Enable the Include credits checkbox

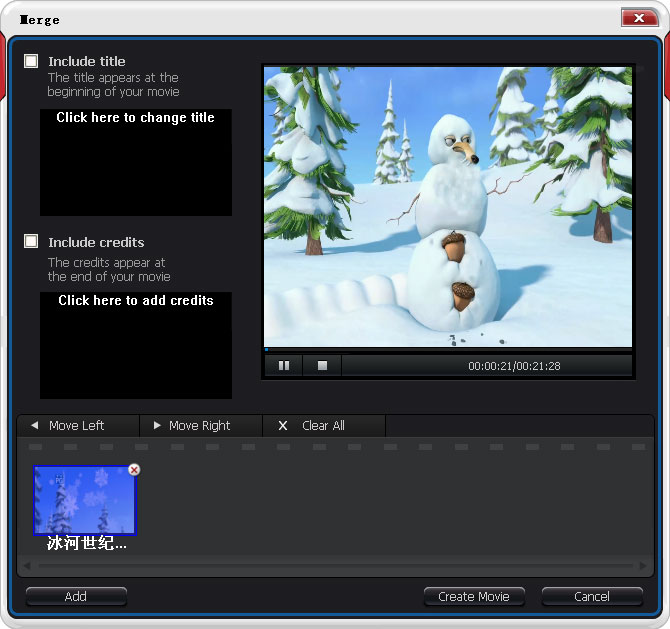pyautogui.click(x=31, y=241)
